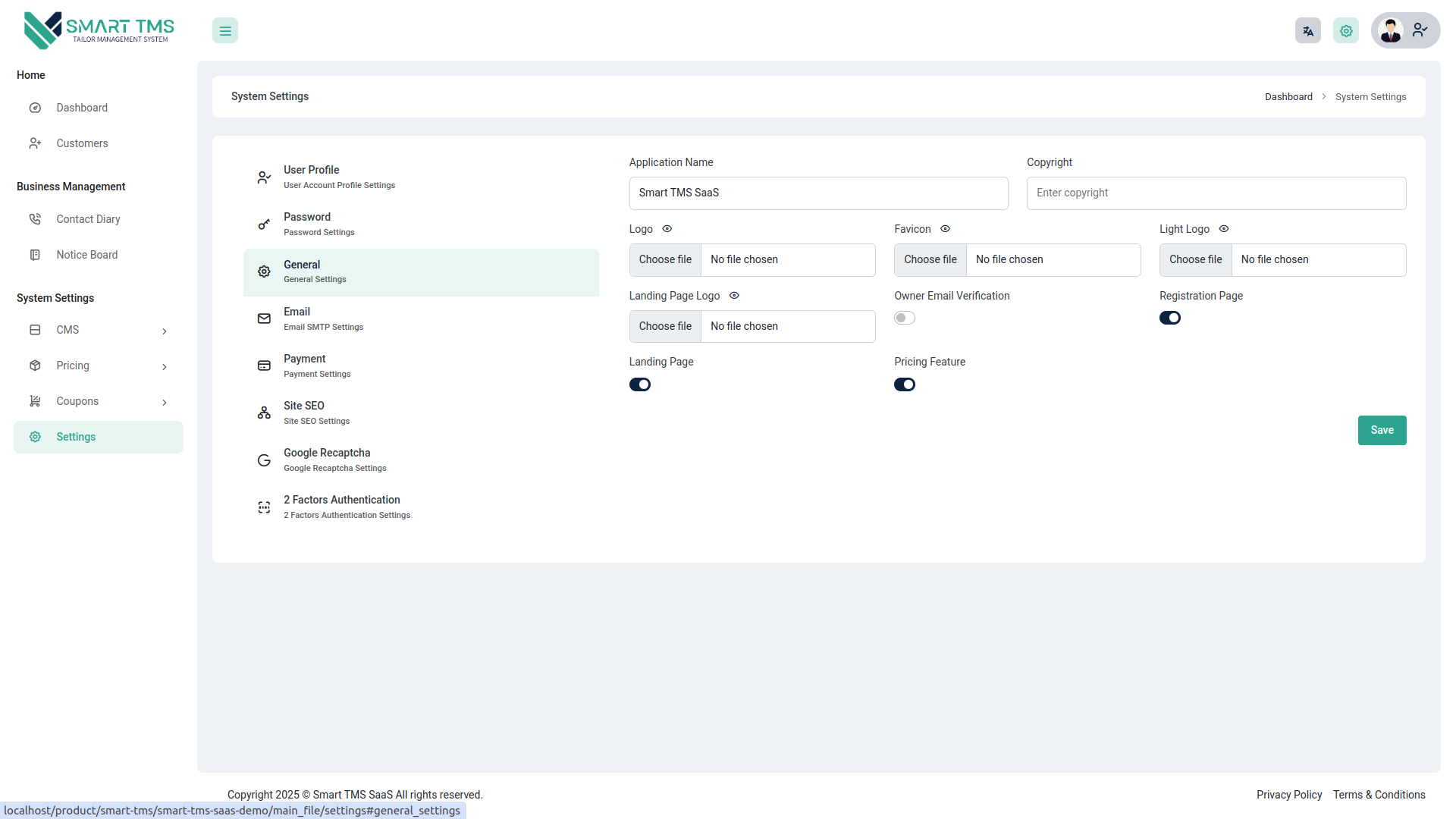1456x819 pixels.
Task: Disable the Registration Page toggle
Action: (1170, 318)
